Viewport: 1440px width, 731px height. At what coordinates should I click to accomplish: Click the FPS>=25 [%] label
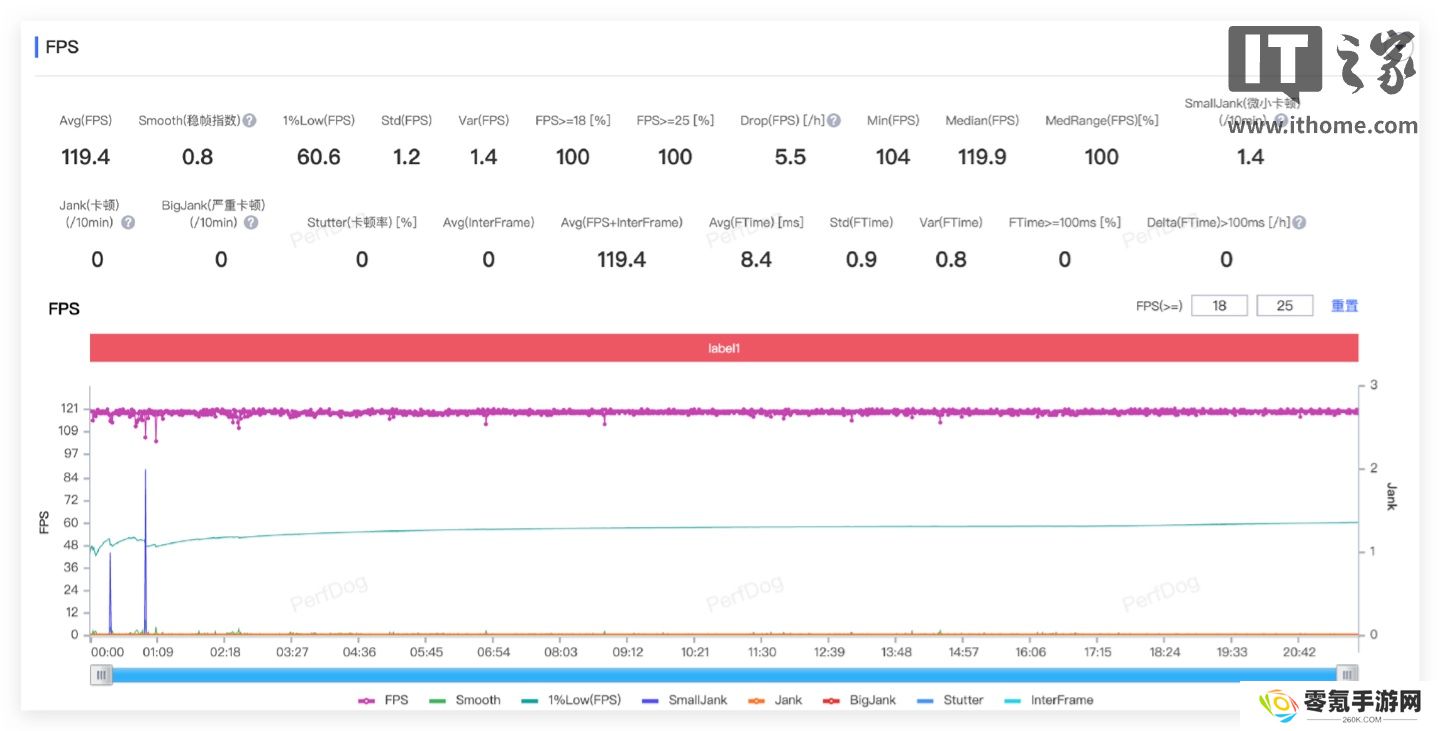click(675, 120)
